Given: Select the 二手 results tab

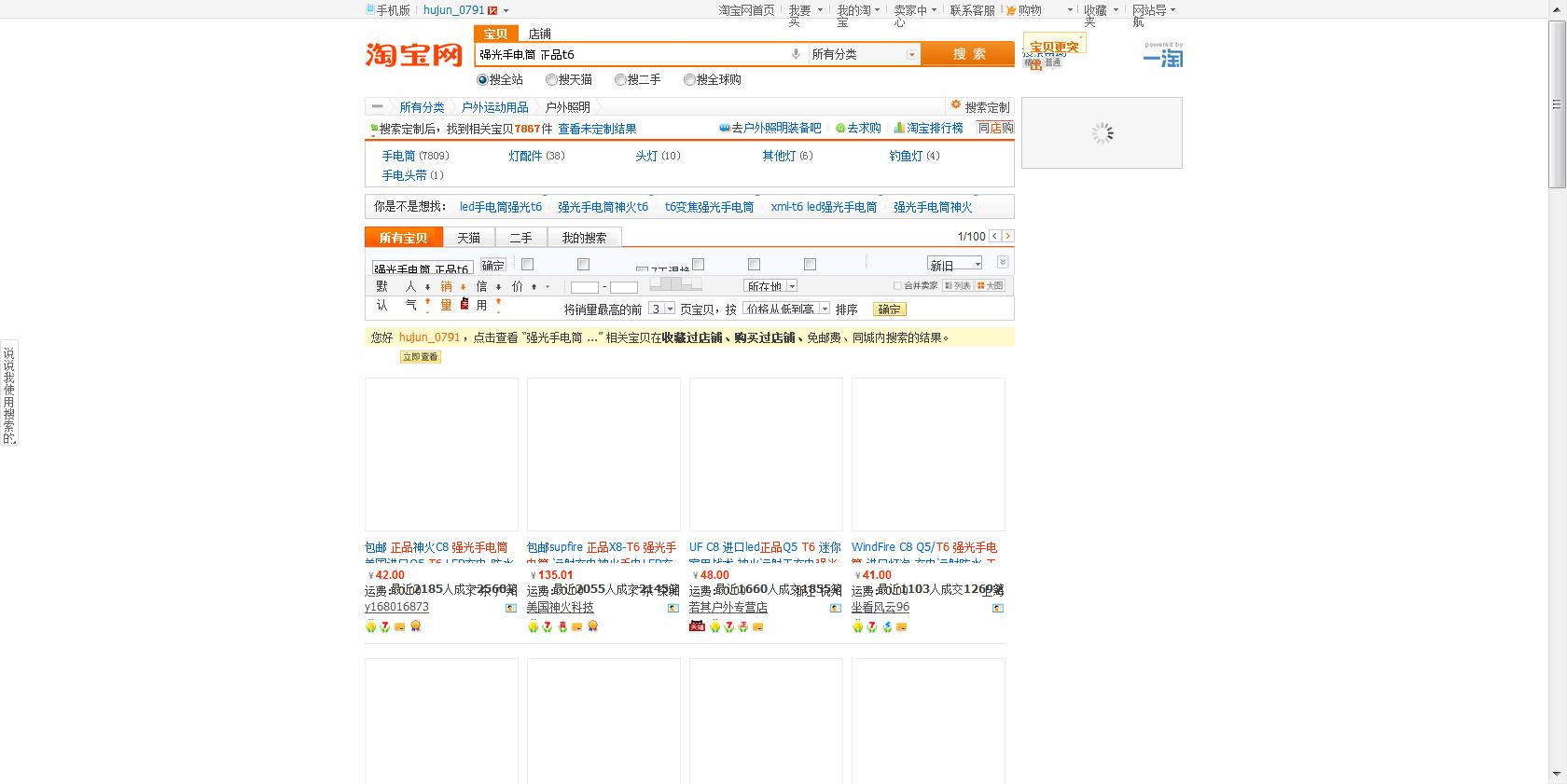Looking at the screenshot, I should [520, 238].
